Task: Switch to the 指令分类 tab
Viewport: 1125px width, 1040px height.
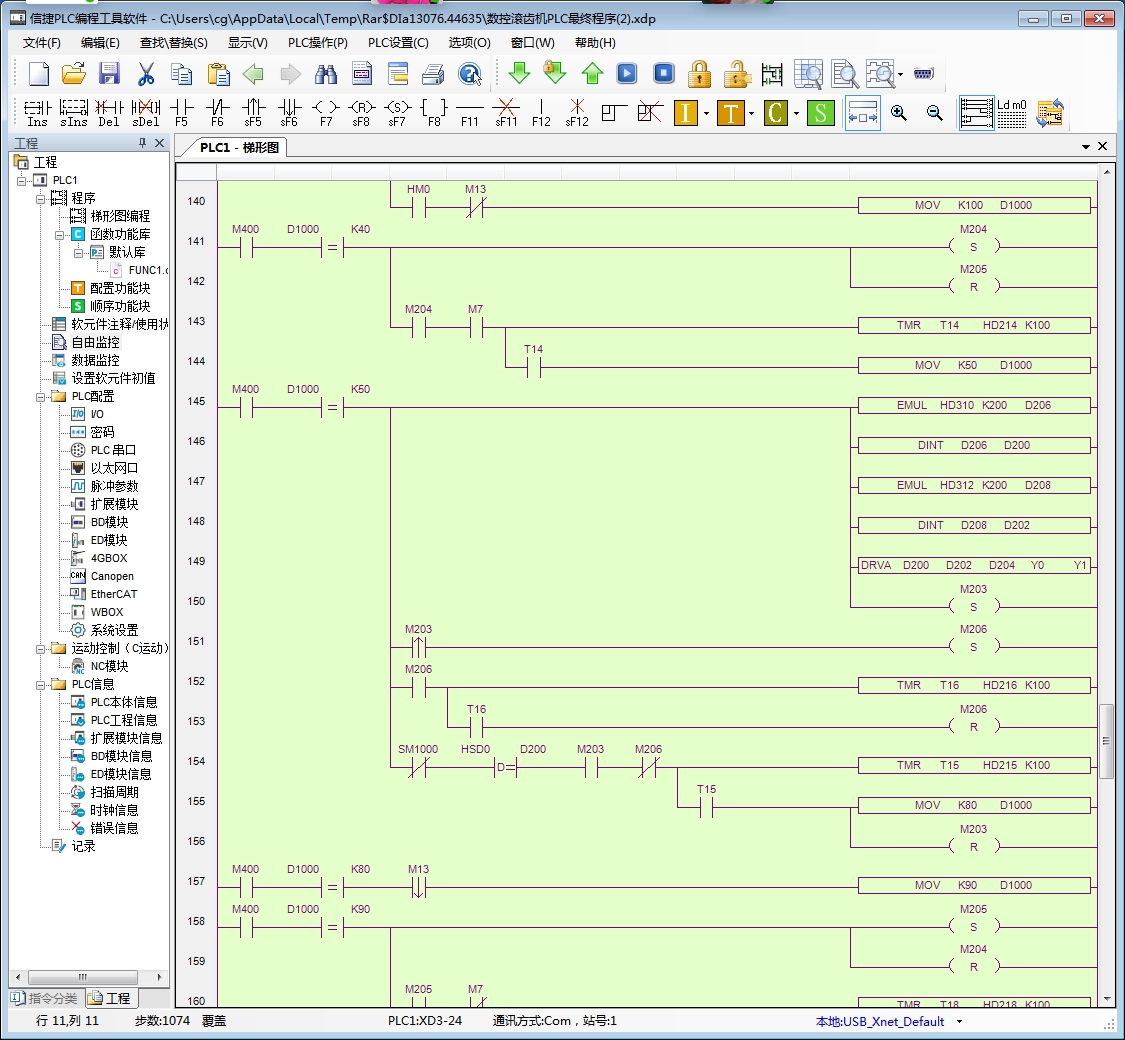Action: tap(46, 998)
